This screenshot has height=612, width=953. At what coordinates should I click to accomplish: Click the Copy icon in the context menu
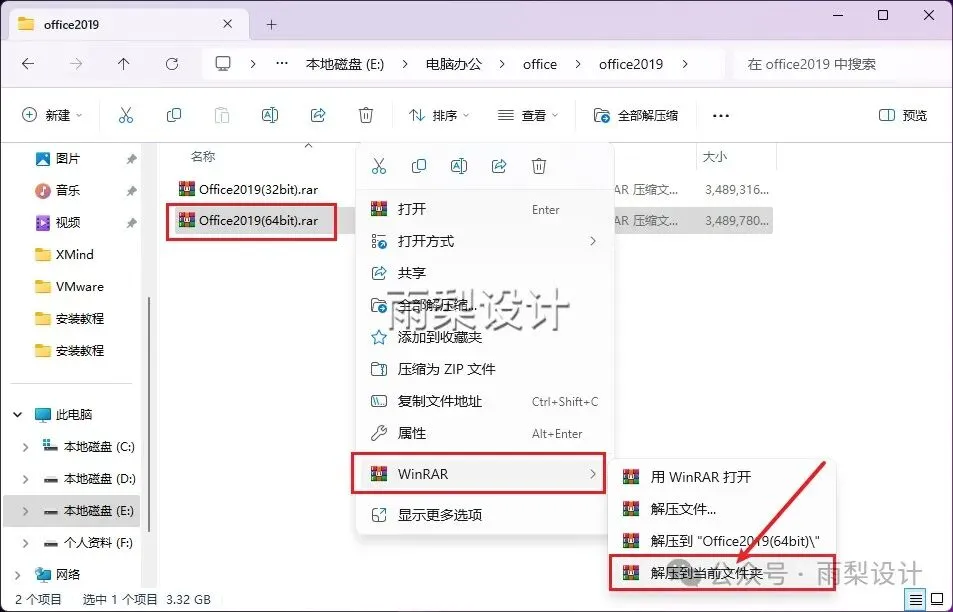click(x=419, y=166)
